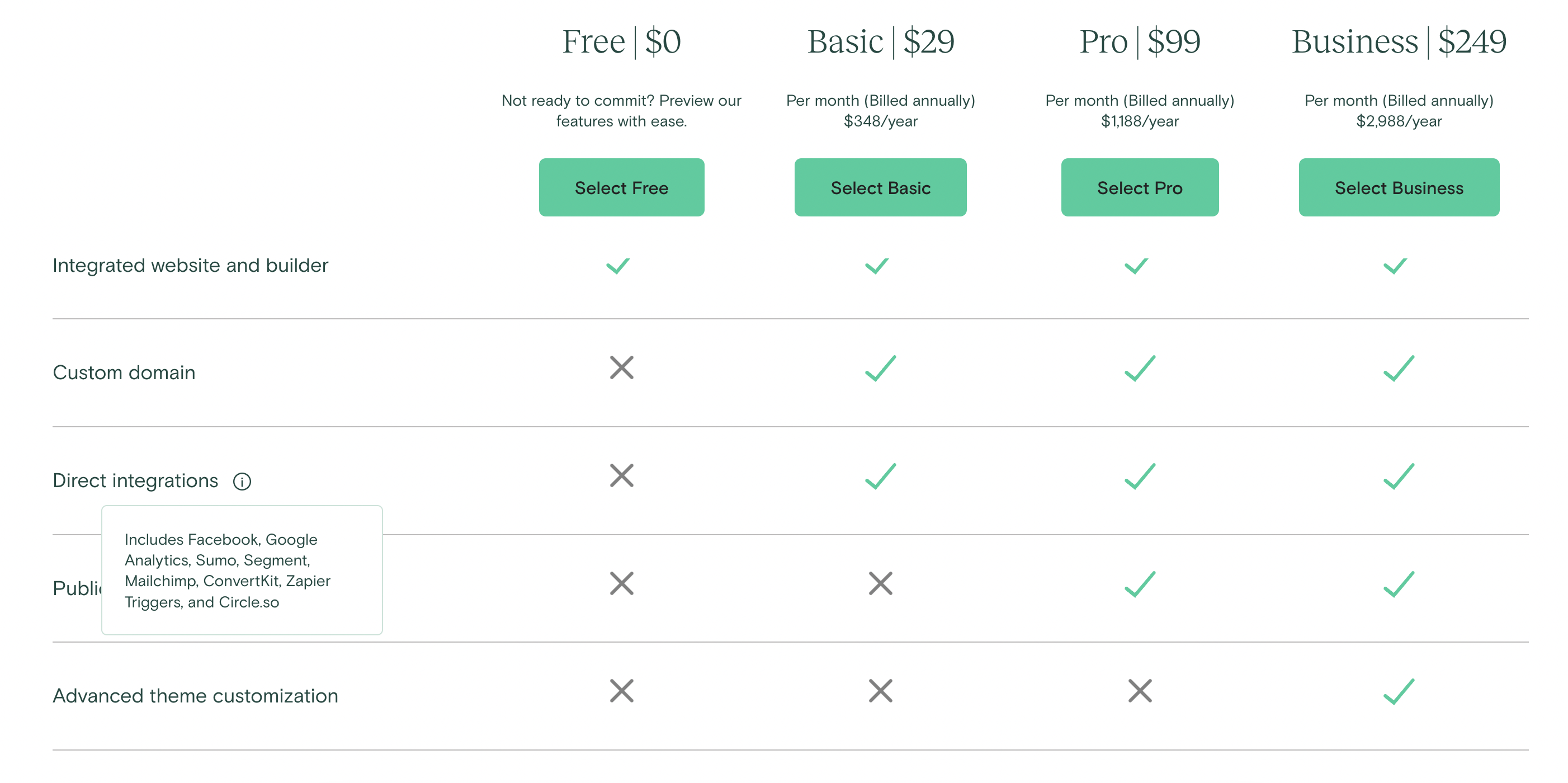Choose the Select Basic button
1568x783 pixels.
pos(880,187)
